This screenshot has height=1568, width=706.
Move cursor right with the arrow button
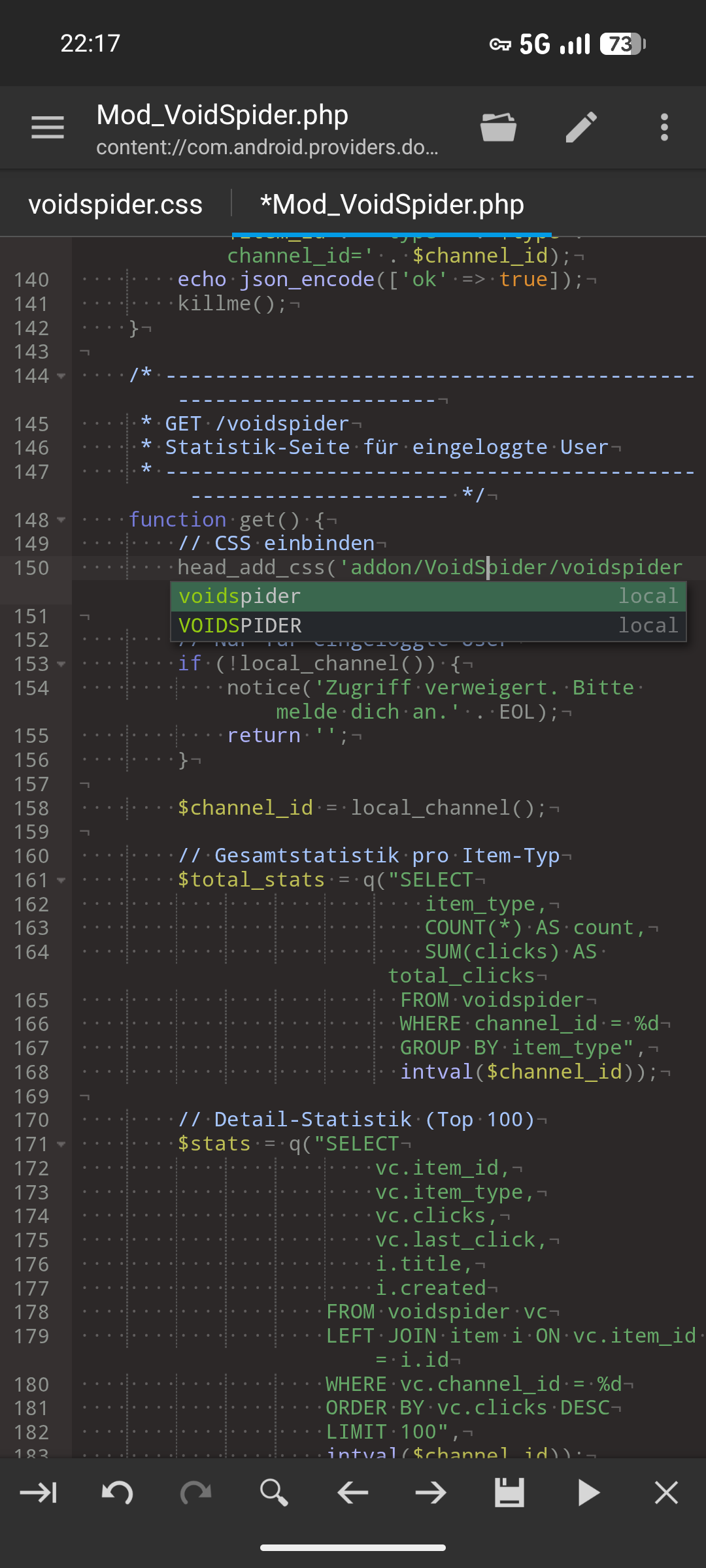pyautogui.click(x=431, y=1493)
